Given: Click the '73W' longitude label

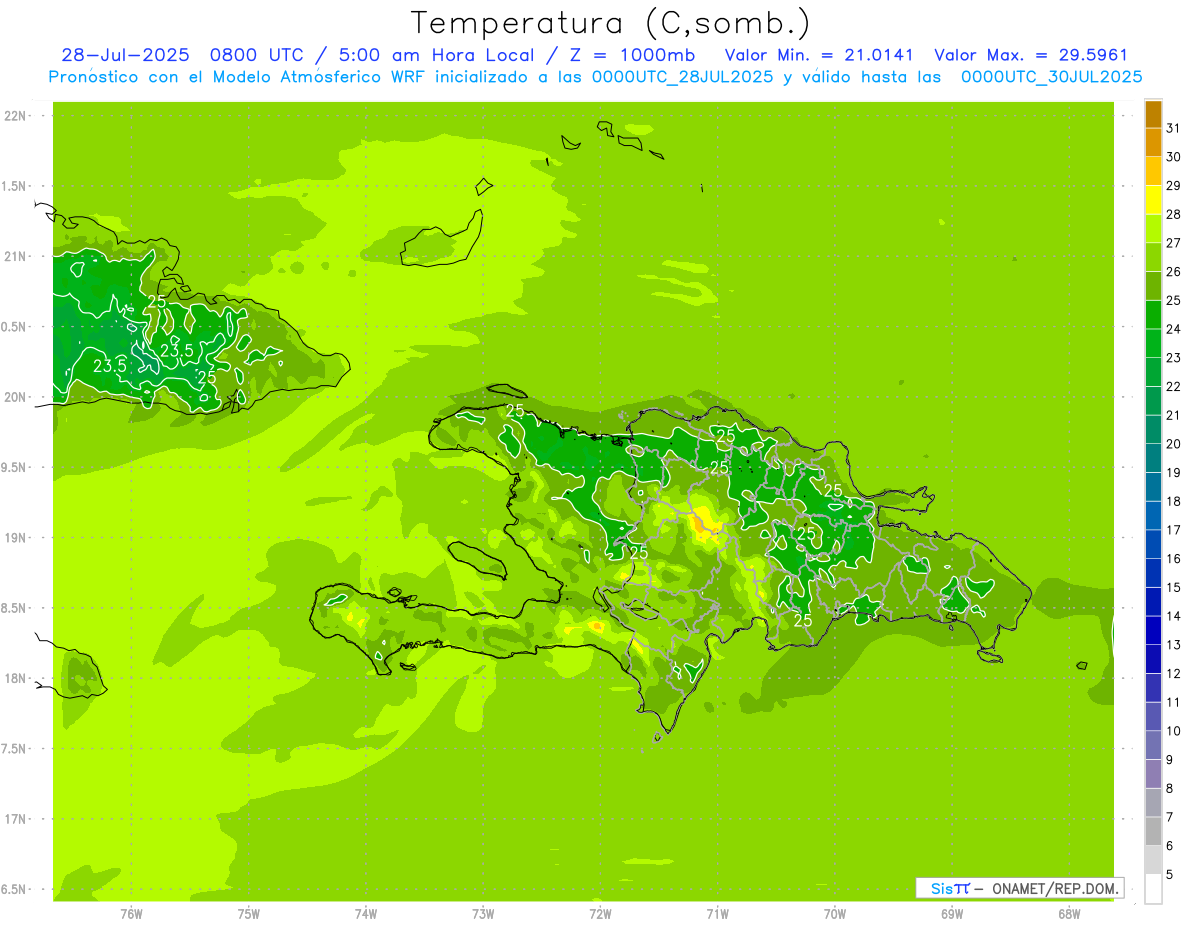Looking at the screenshot, I should (x=483, y=914).
